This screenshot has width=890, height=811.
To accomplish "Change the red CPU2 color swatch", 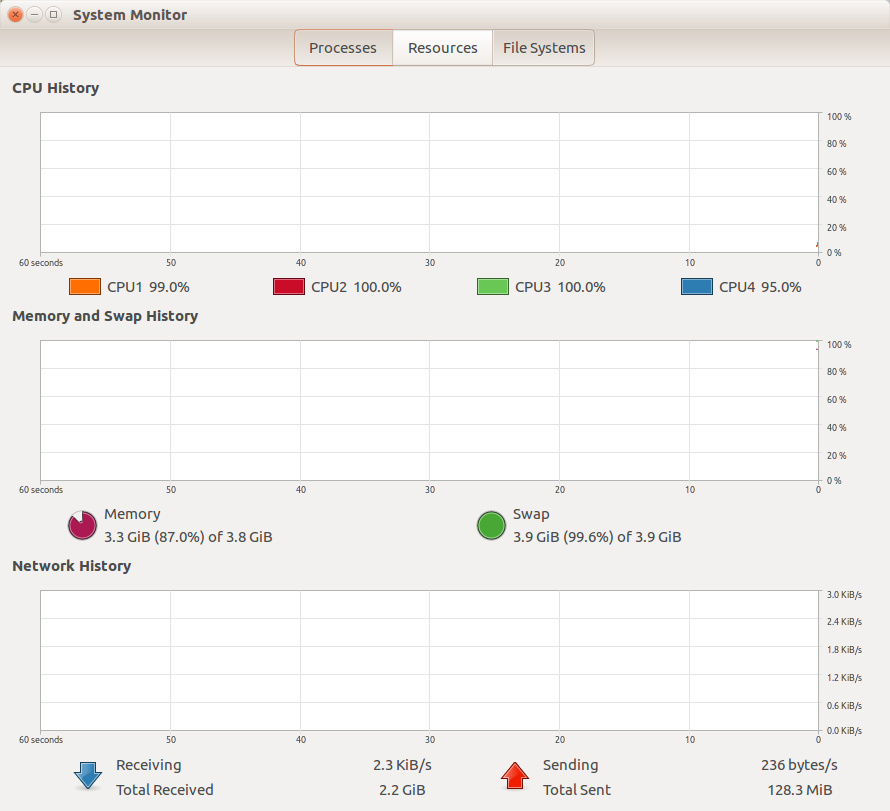I will (x=289, y=287).
